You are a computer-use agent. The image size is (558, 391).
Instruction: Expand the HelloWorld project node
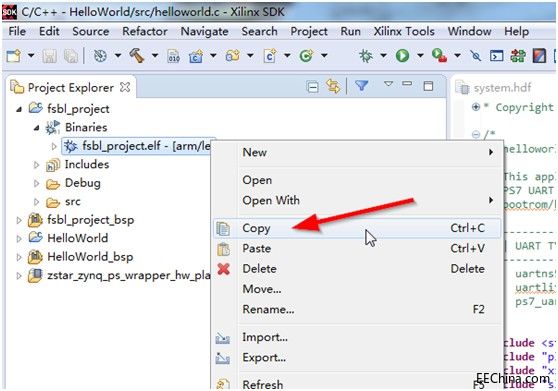(x=19, y=238)
